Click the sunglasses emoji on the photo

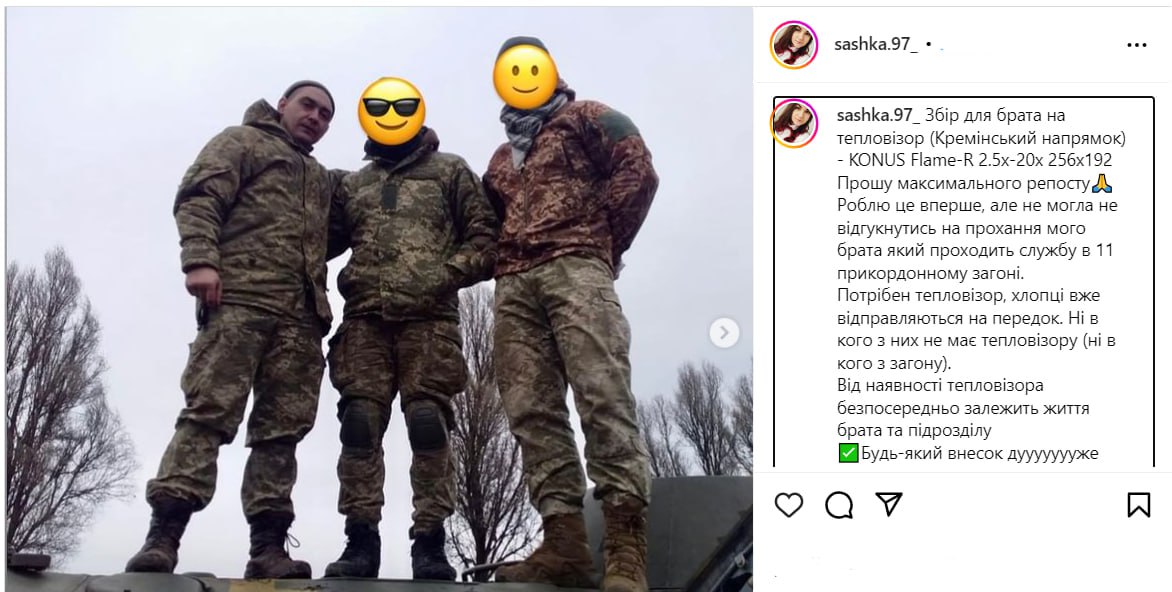click(x=392, y=111)
